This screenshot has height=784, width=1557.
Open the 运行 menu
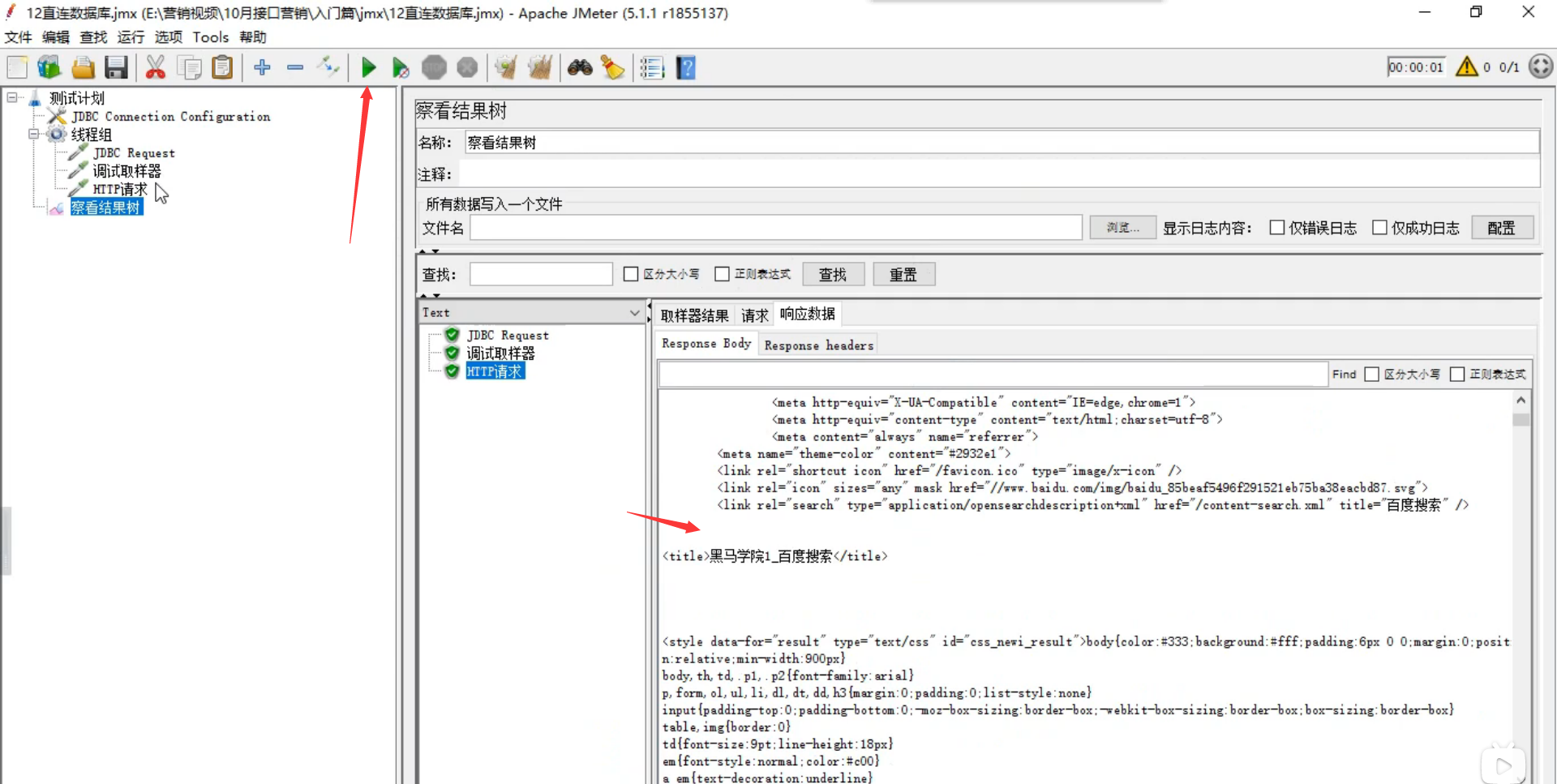(131, 37)
